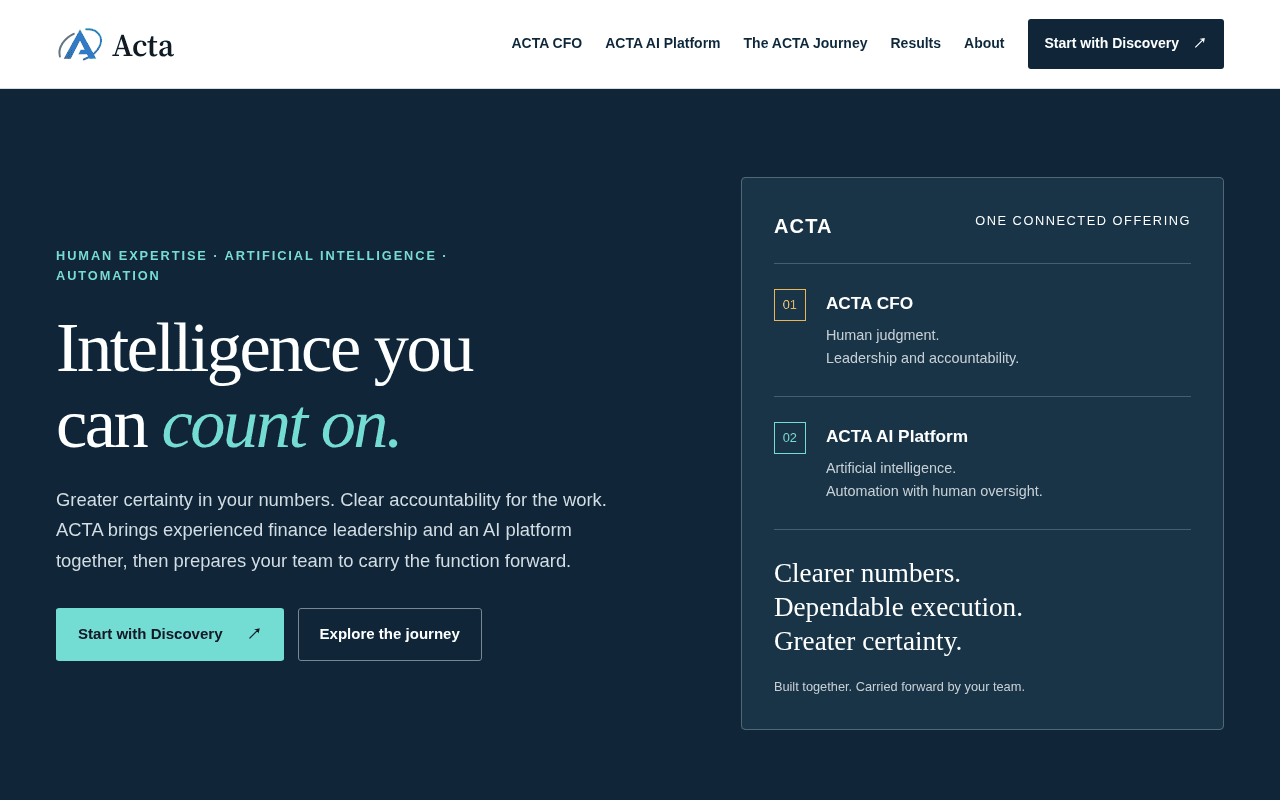Screen dimensions: 1280x800
Task: Click the 01 number badge
Action: (x=790, y=305)
